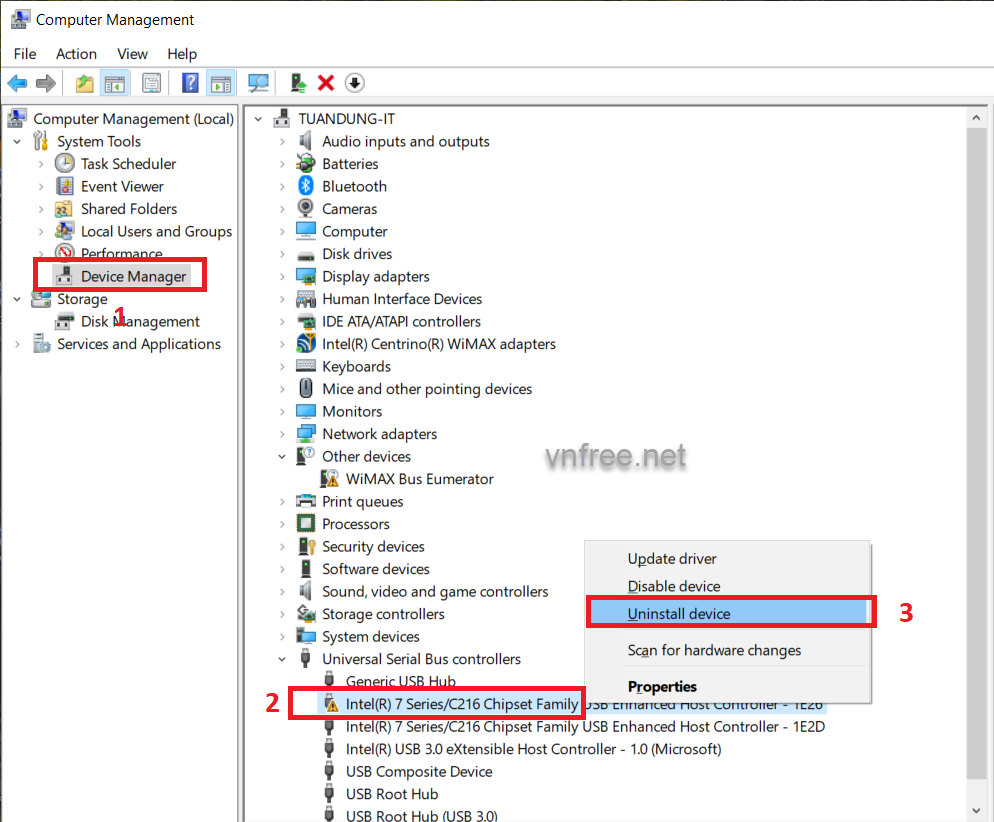Select Update driver in the context menu
The width and height of the screenshot is (994, 822).
tap(672, 559)
